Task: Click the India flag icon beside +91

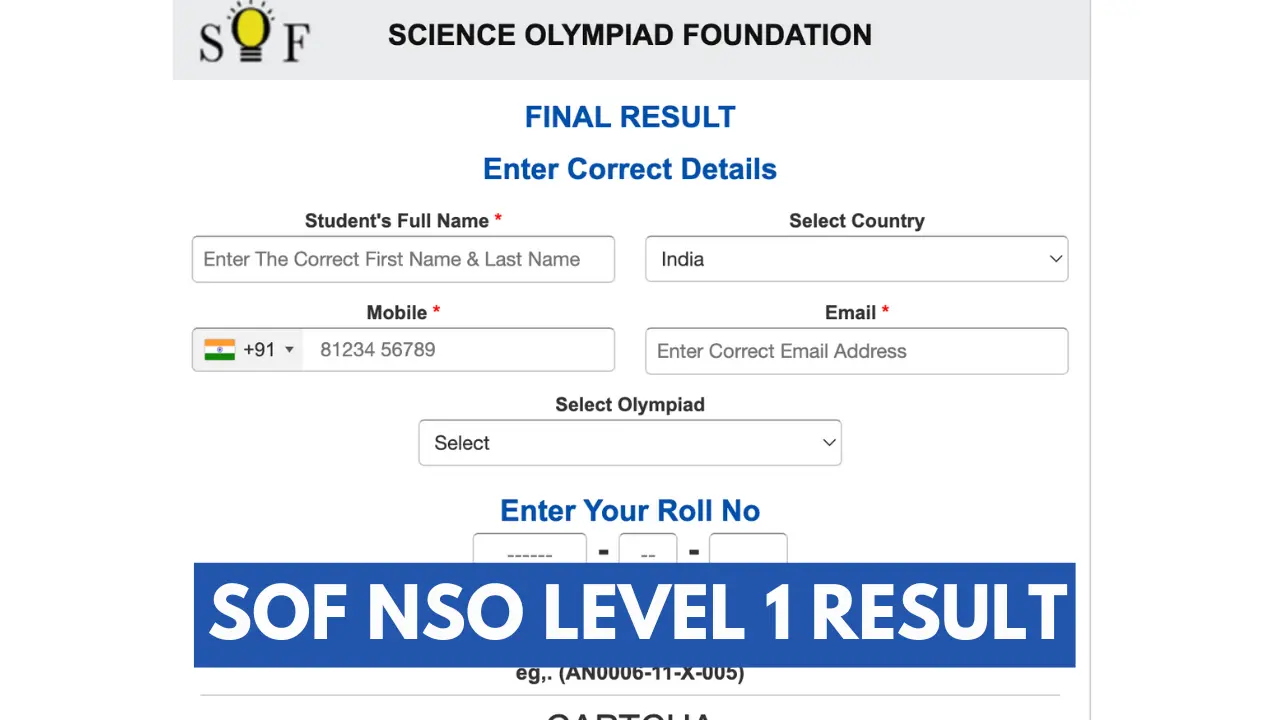Action: [220, 349]
